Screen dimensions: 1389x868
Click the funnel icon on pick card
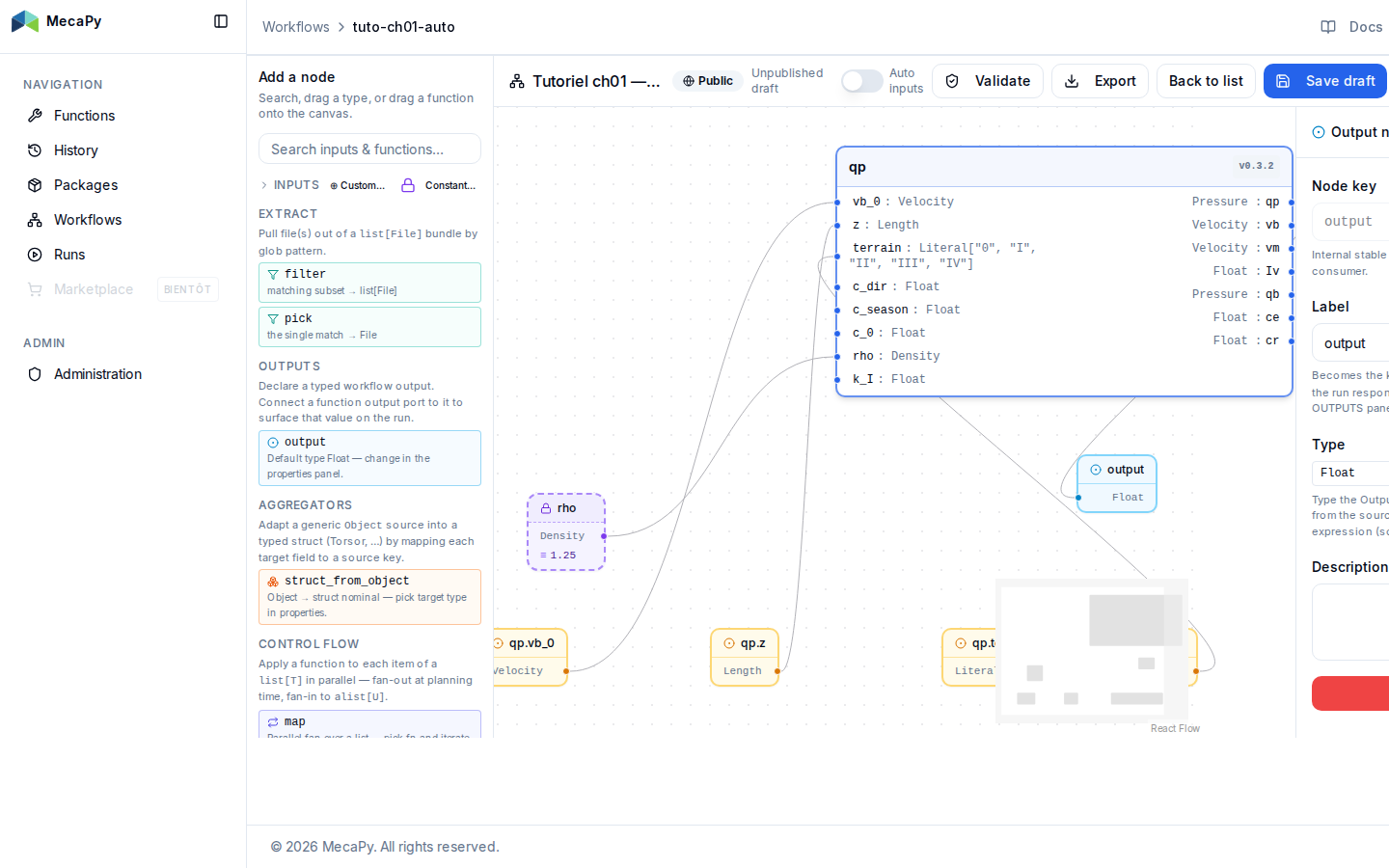[x=273, y=319]
